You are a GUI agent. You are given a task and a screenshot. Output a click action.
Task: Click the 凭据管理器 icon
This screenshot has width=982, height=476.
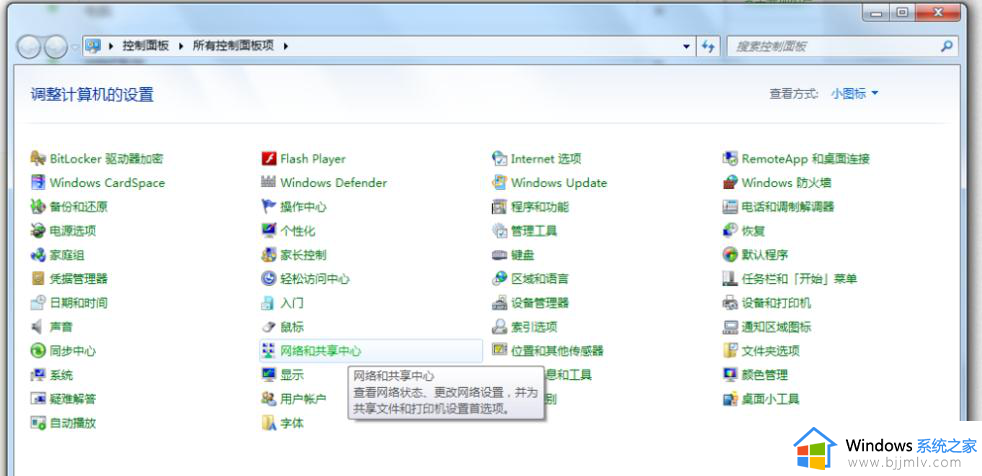pos(39,279)
